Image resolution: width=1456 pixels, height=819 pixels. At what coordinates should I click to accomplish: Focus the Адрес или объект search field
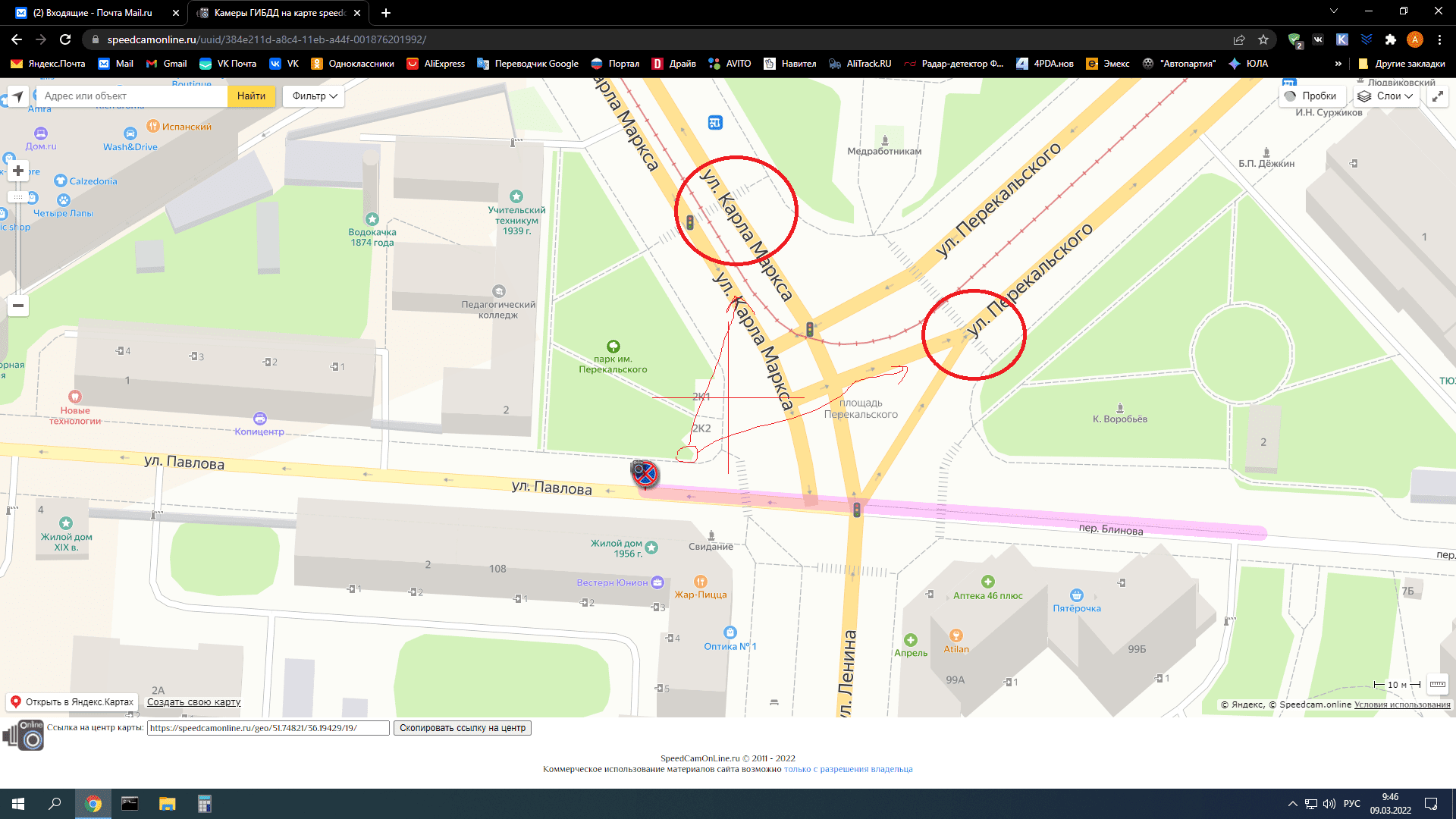[x=133, y=96]
